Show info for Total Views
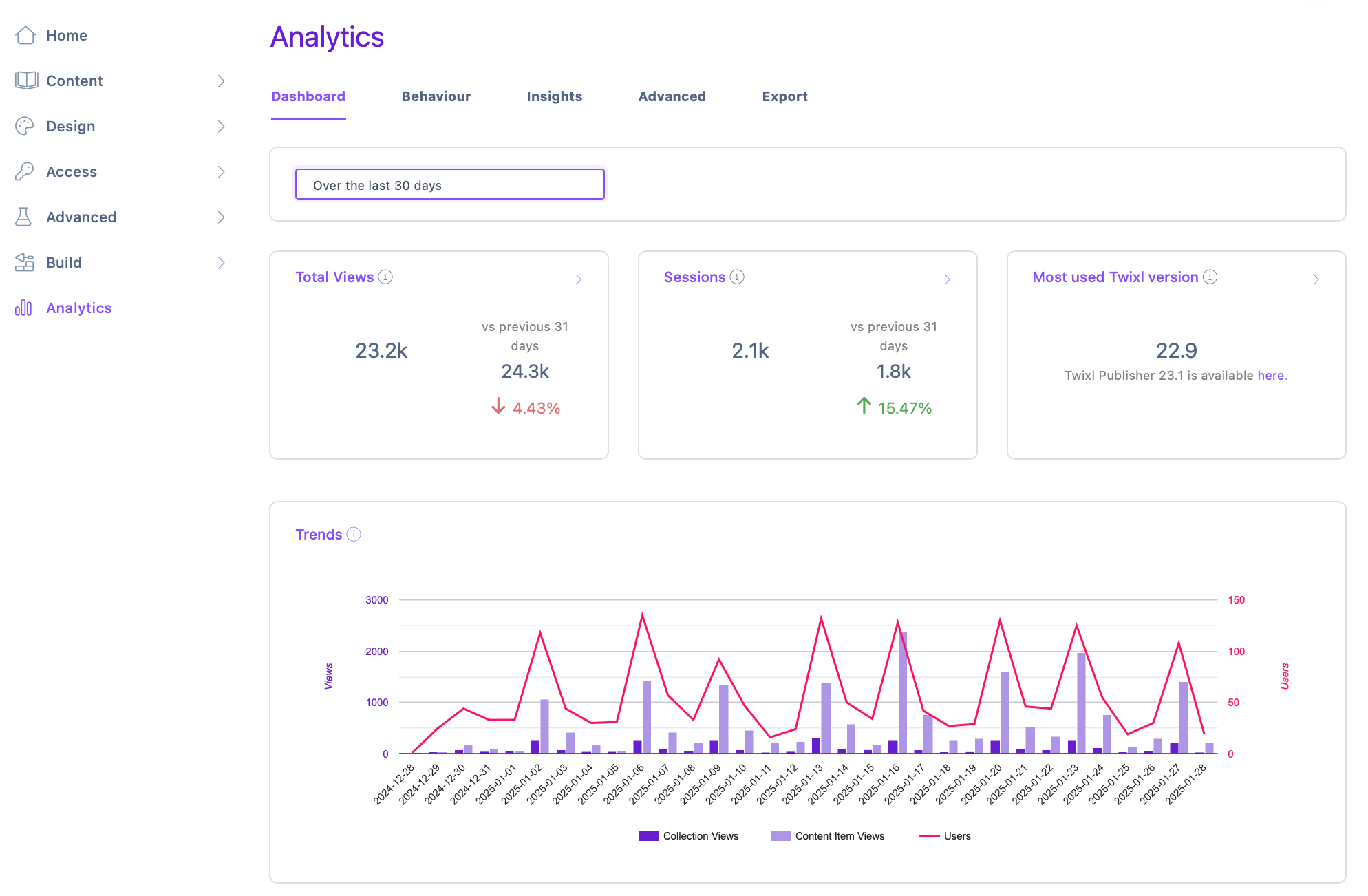Screen dimensions: 1368x896 click(385, 277)
